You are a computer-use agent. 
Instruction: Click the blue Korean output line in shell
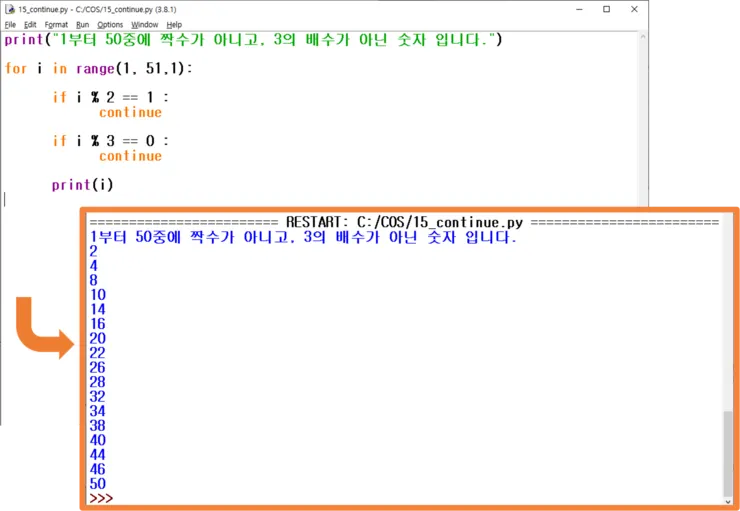303,237
